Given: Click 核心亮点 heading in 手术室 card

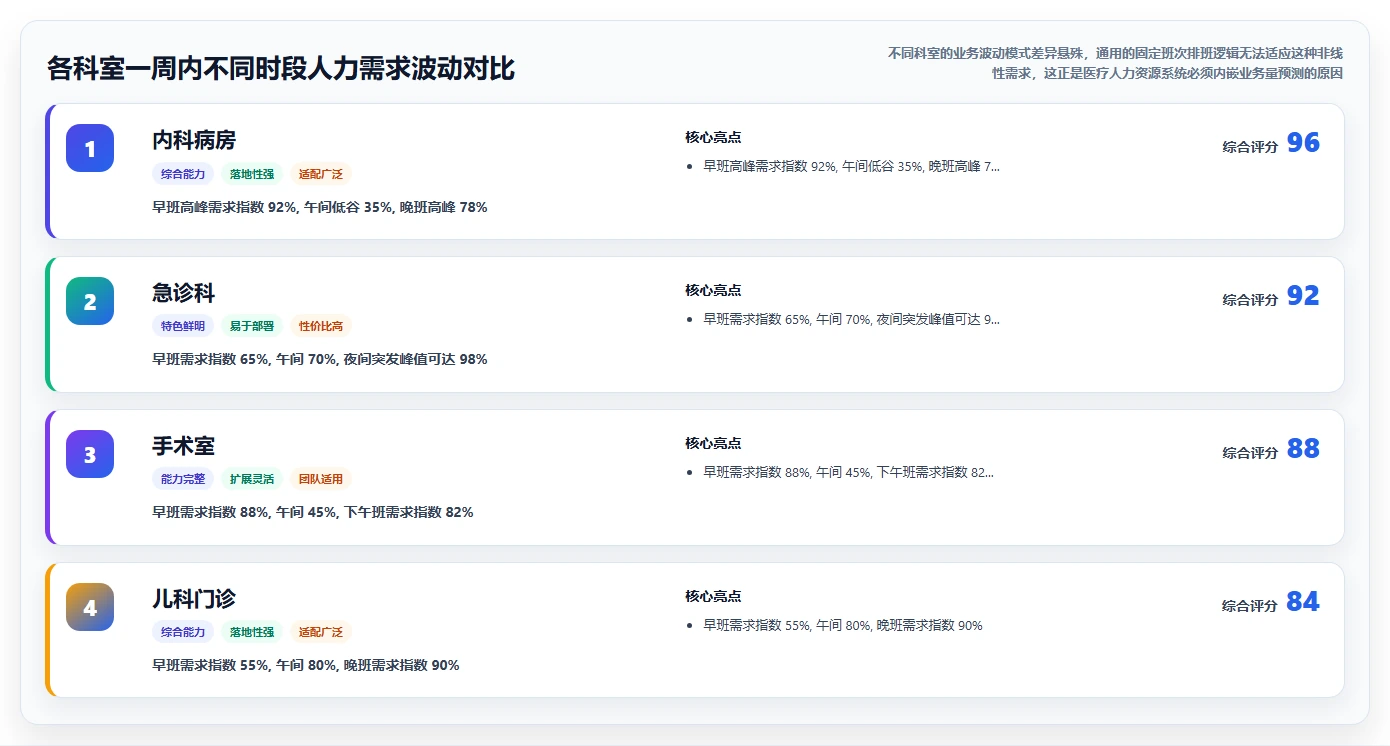Looking at the screenshot, I should pyautogui.click(x=713, y=444).
